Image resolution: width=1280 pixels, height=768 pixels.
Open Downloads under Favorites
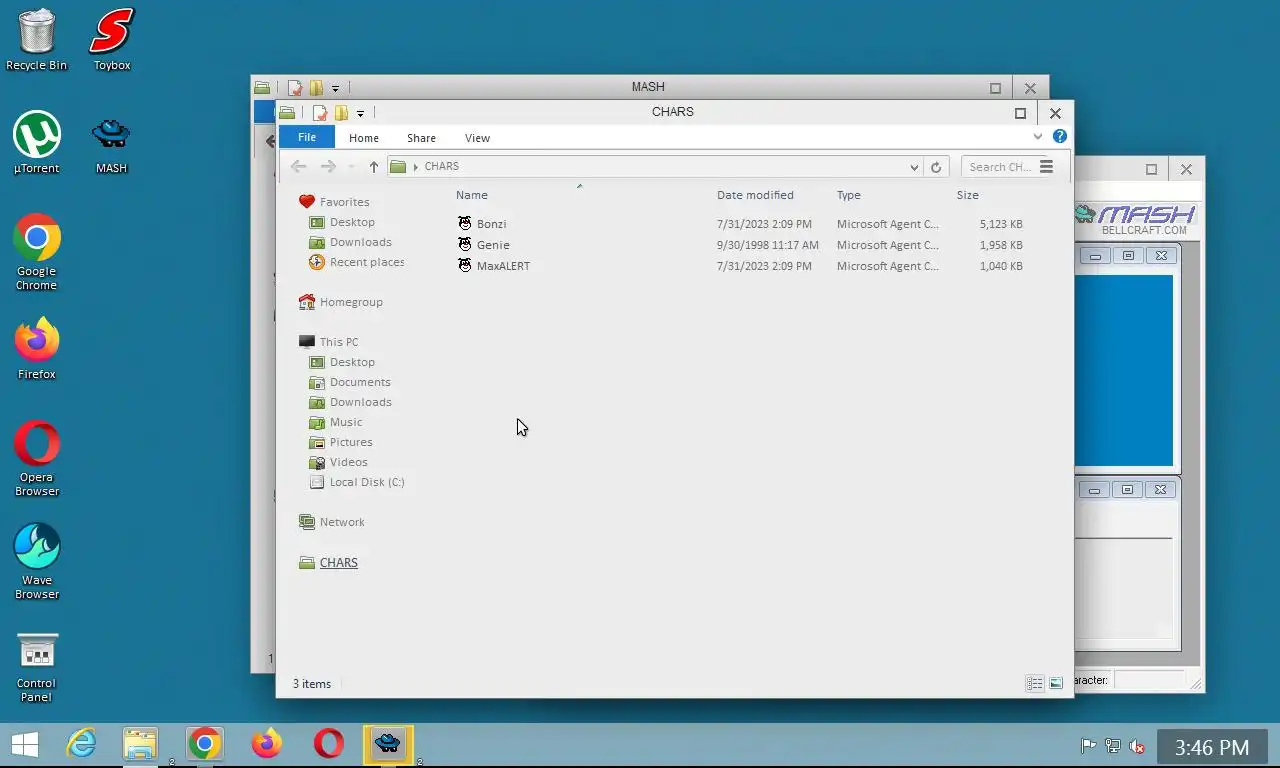(360, 242)
